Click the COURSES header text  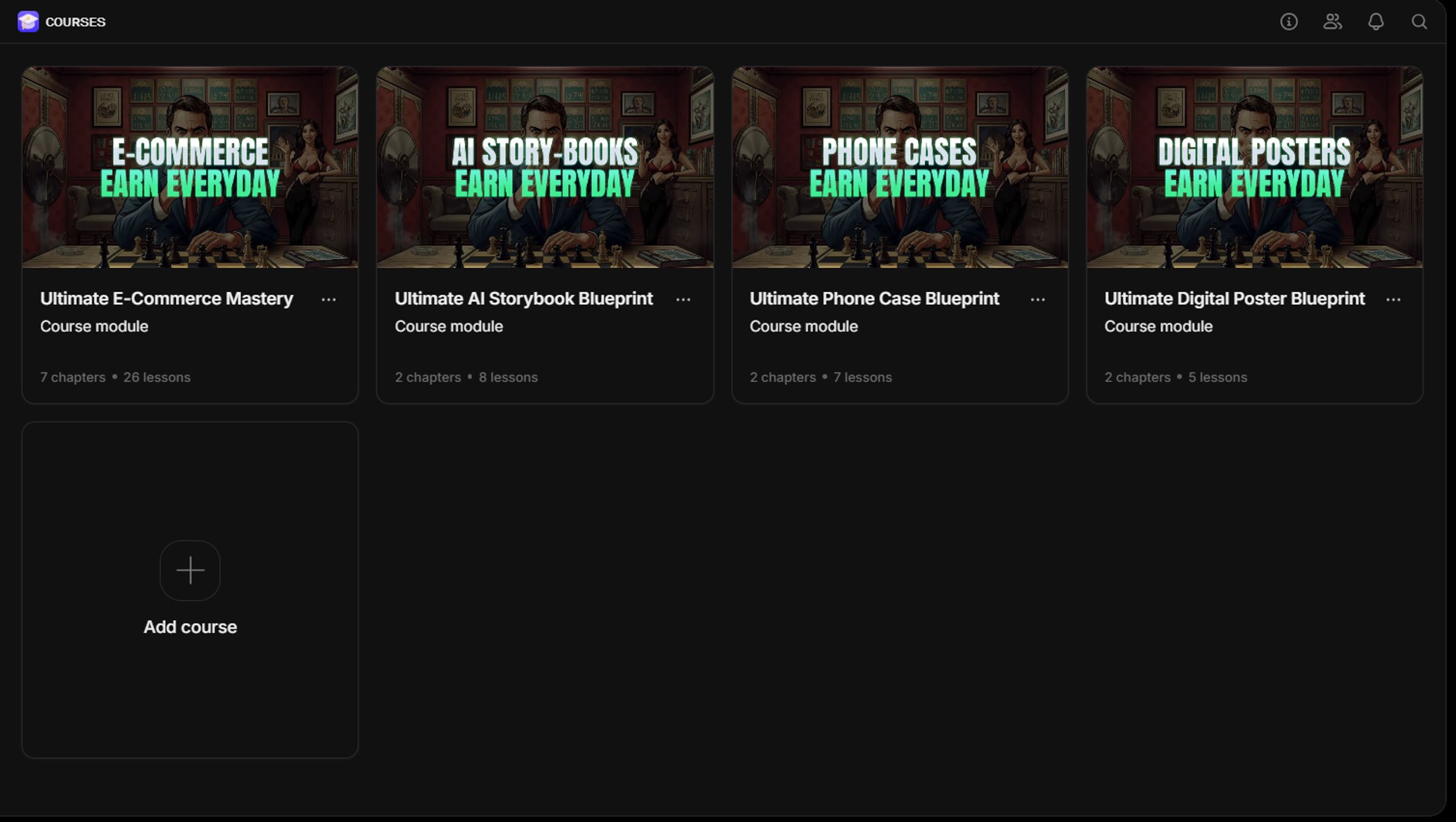[75, 22]
